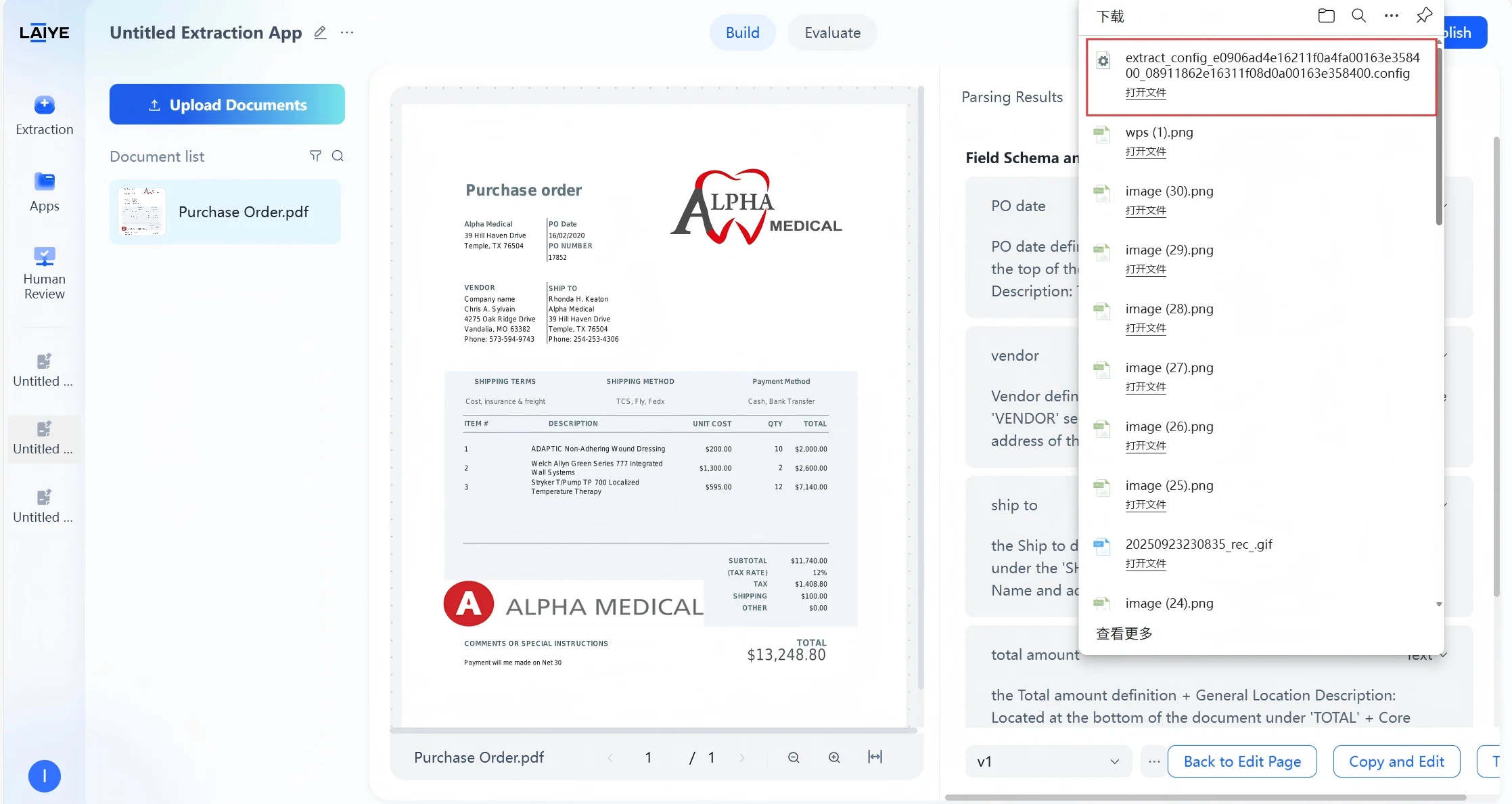Screen dimensions: 1512x804
Task: Open file link for extract_config file
Action: tap(1145, 93)
